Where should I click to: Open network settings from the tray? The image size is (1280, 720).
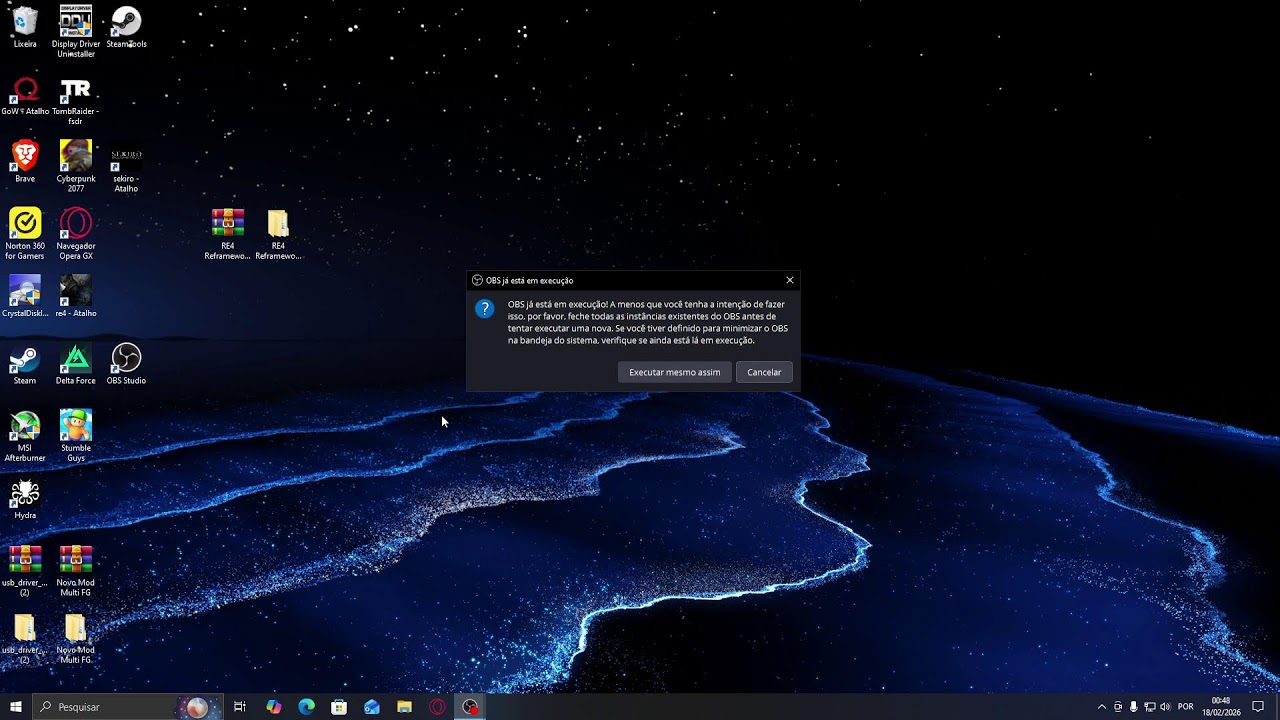(x=1149, y=707)
